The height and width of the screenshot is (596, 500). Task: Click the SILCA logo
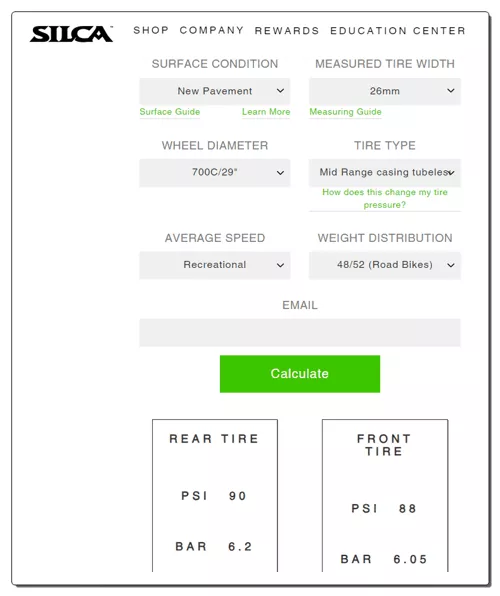(71, 34)
